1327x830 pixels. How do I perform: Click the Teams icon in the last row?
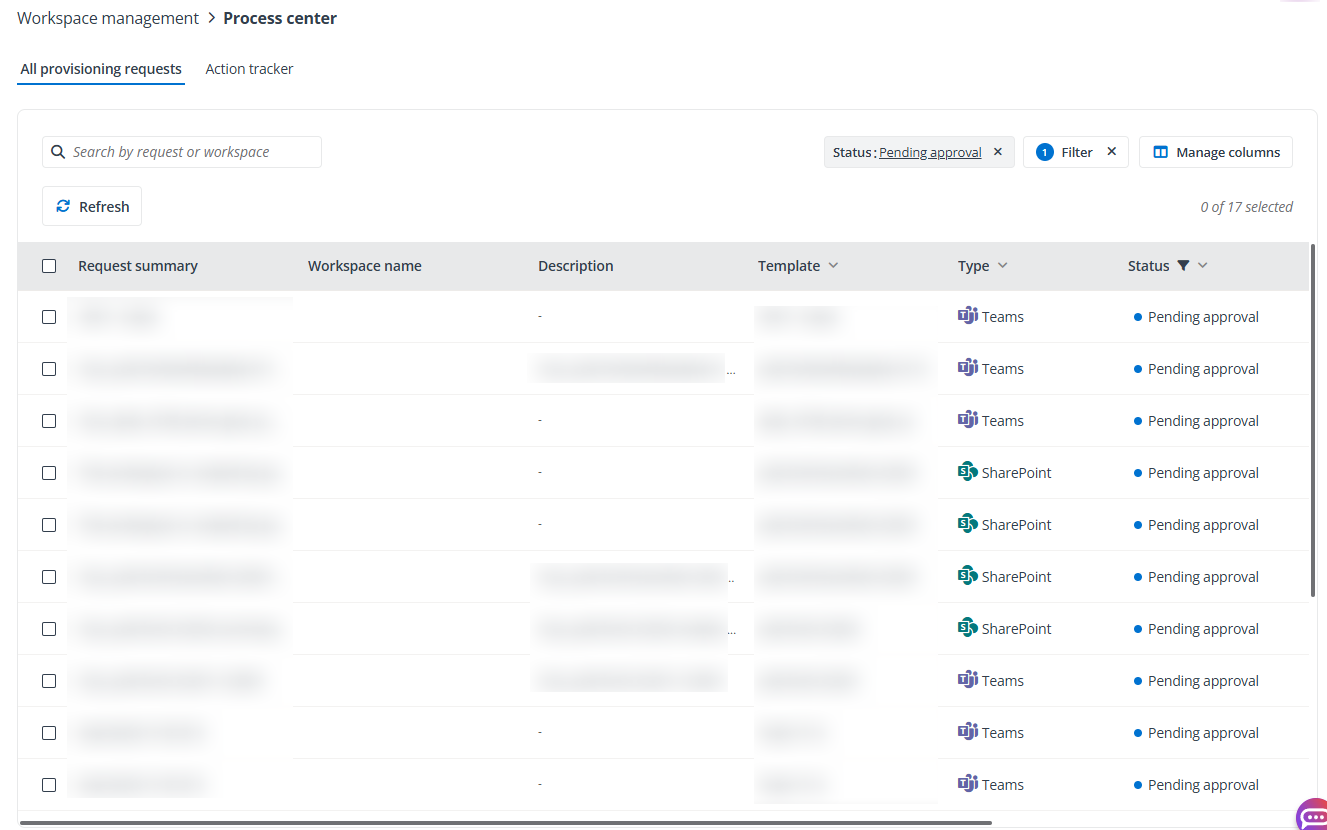tap(968, 784)
